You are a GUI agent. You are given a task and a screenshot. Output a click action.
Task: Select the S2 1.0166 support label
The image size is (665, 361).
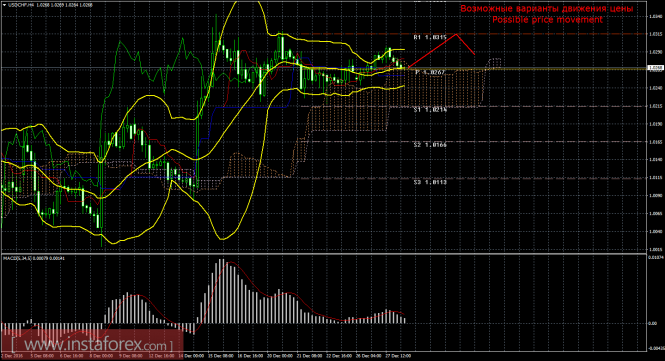(430, 145)
